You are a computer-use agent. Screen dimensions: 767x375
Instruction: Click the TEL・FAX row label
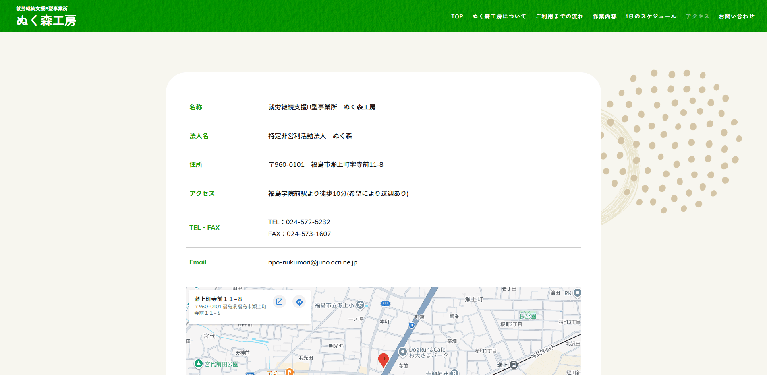pyautogui.click(x=204, y=227)
